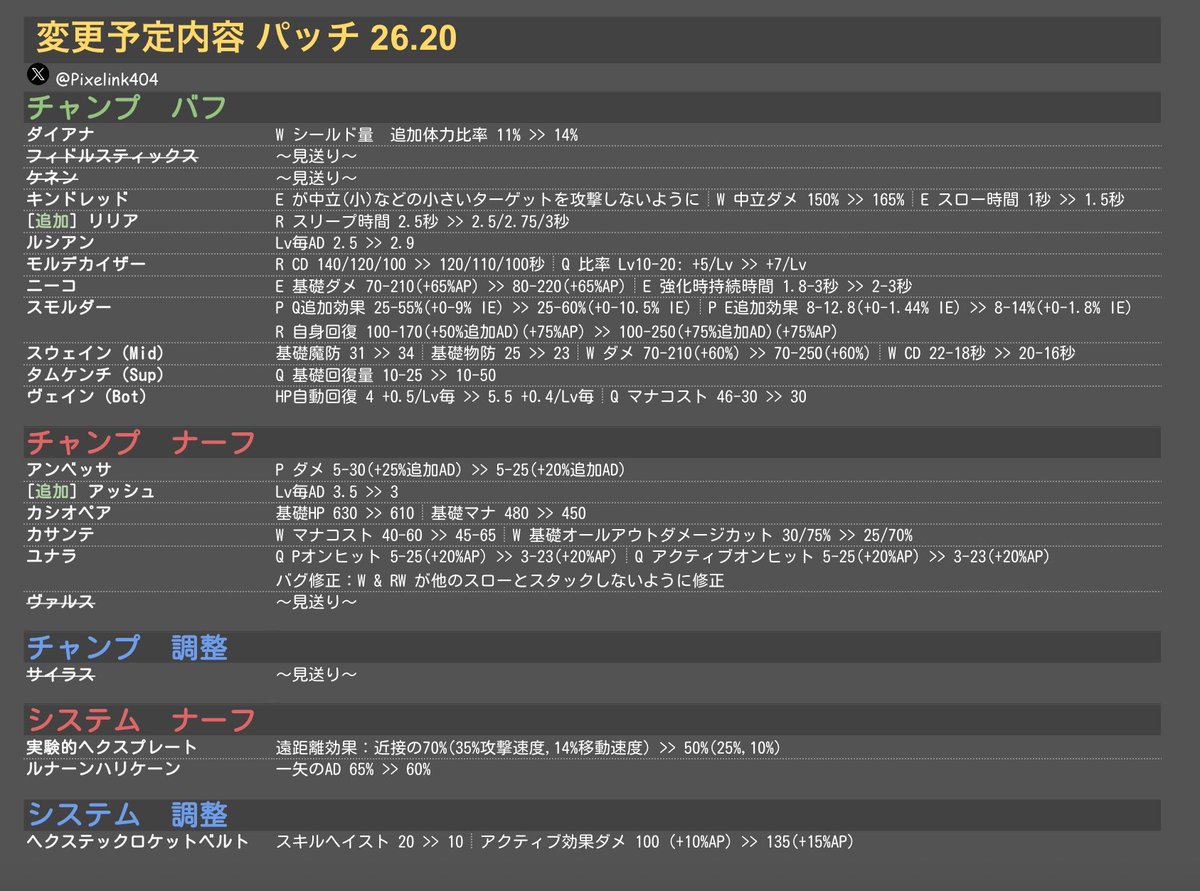Click the ～見送り～ note beside ケネン

(316, 178)
